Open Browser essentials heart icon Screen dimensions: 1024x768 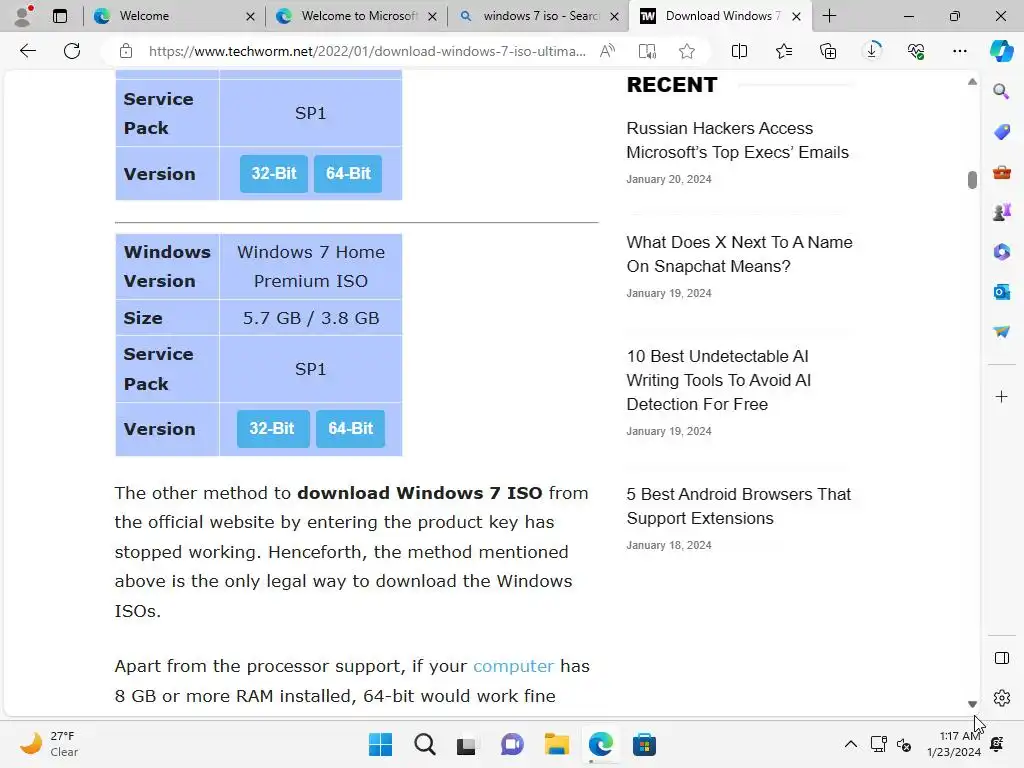(x=916, y=51)
